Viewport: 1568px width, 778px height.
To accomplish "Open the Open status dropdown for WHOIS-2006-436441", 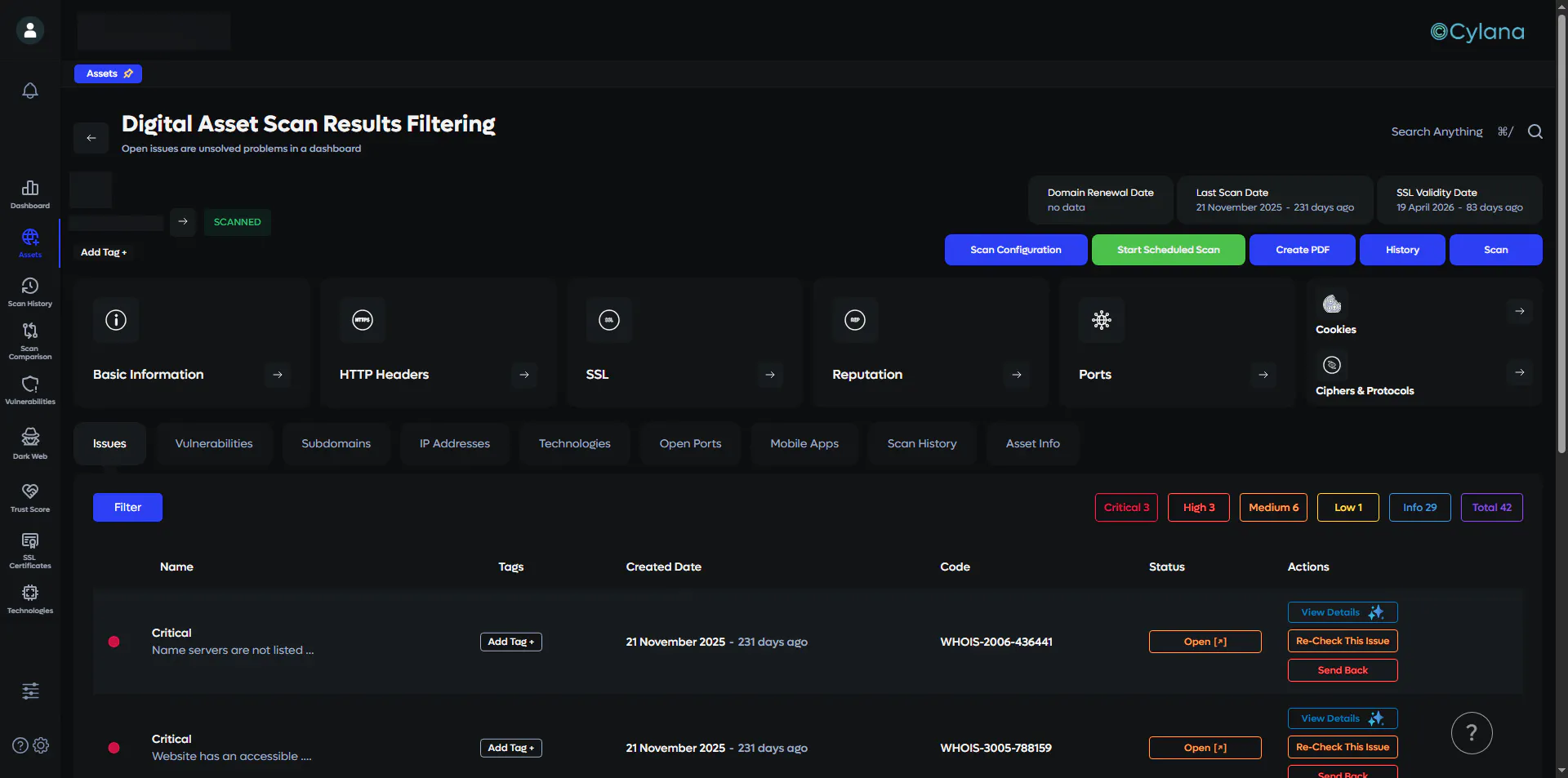I will point(1205,642).
